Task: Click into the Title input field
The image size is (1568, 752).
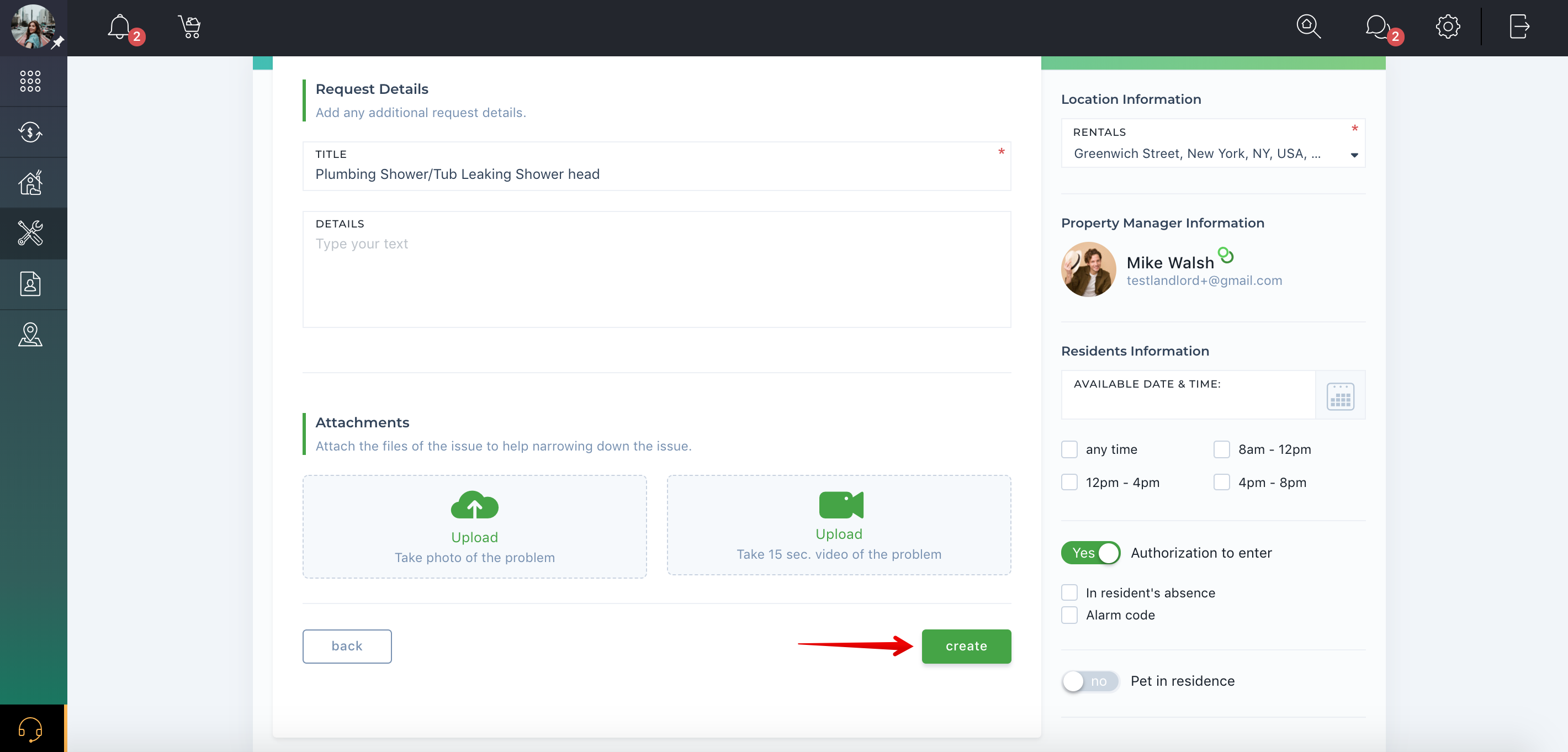Action: 656,166
